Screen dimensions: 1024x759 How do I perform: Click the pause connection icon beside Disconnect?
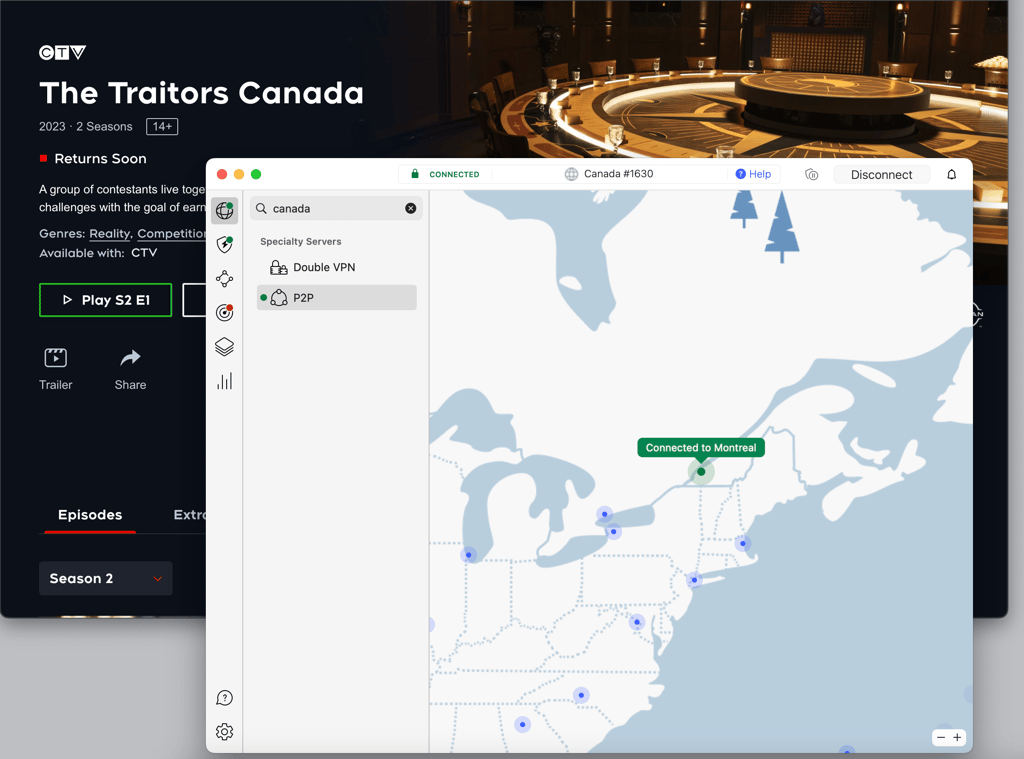coord(812,174)
